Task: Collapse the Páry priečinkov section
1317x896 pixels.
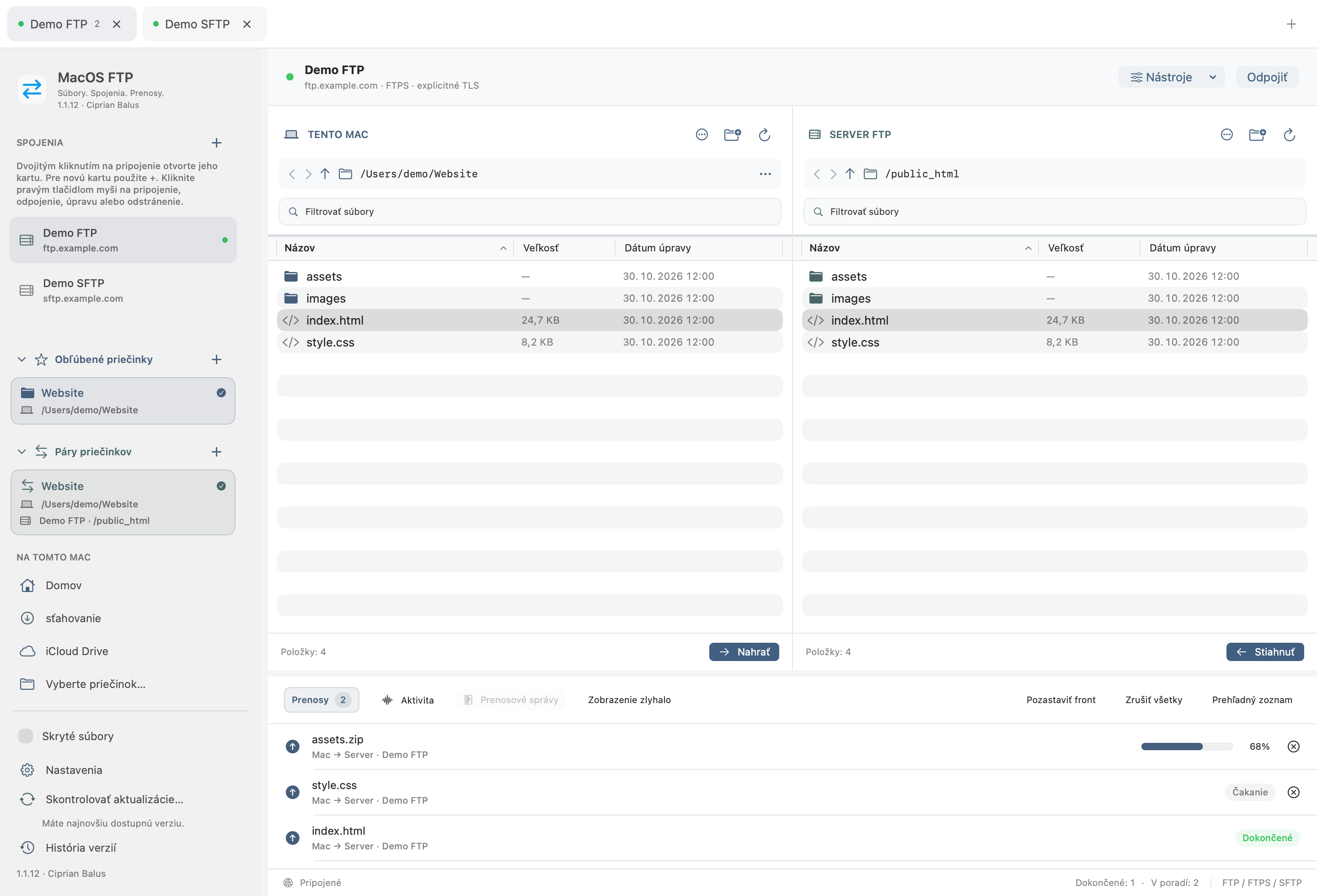Action: click(21, 451)
